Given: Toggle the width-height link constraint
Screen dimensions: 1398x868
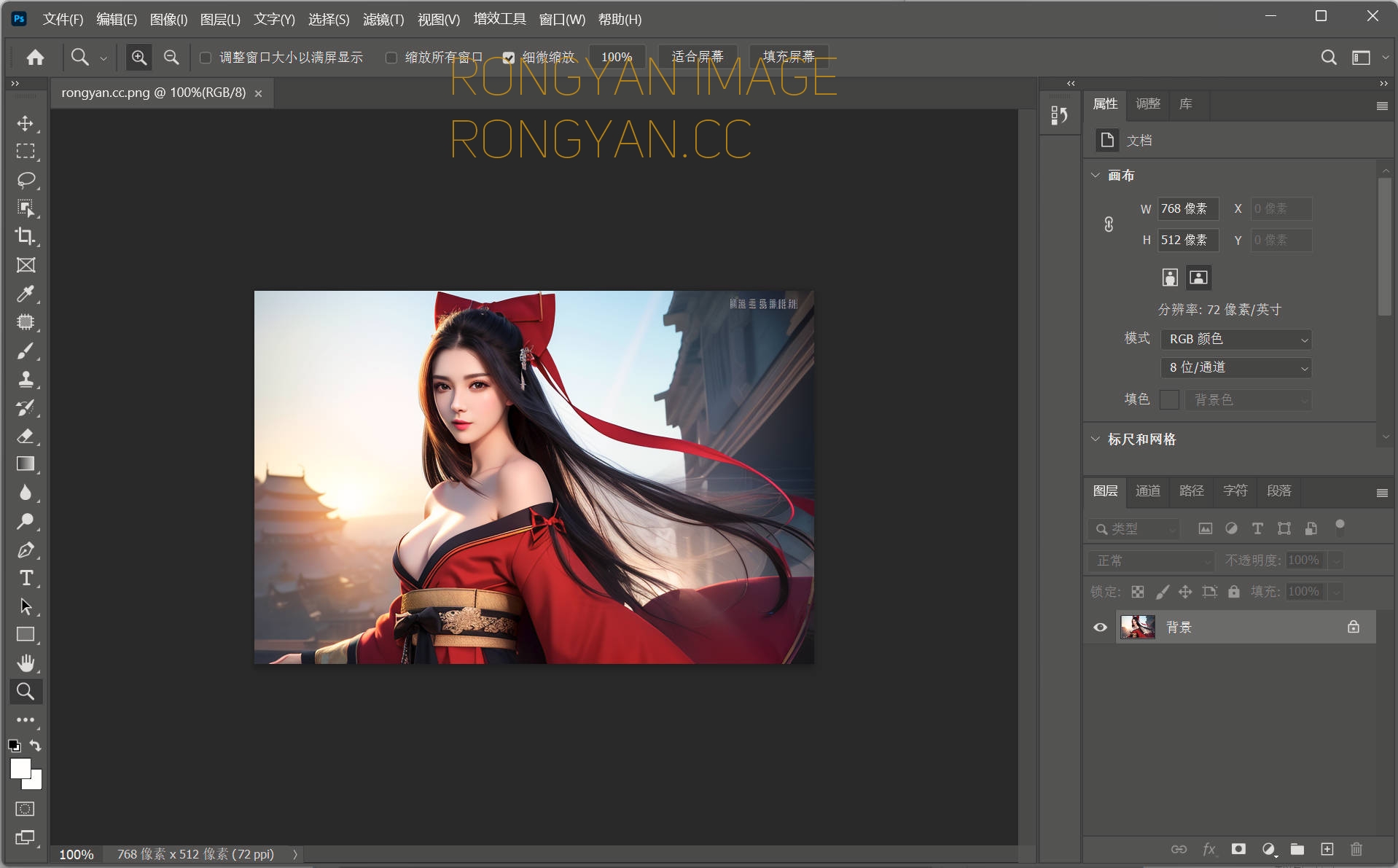Looking at the screenshot, I should click(x=1109, y=224).
